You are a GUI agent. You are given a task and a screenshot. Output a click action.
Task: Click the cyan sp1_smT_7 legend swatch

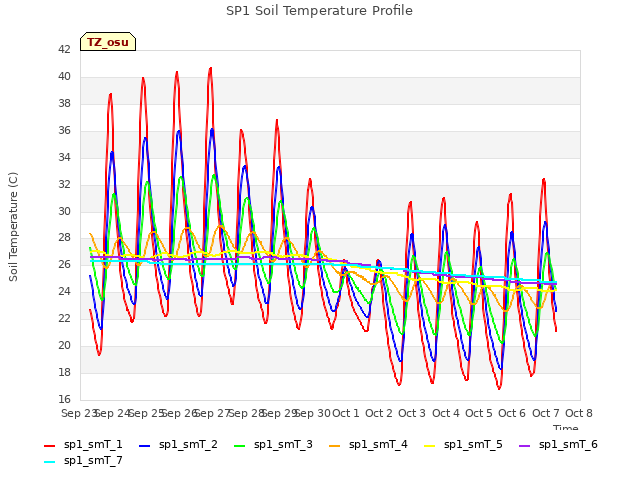coord(49,462)
